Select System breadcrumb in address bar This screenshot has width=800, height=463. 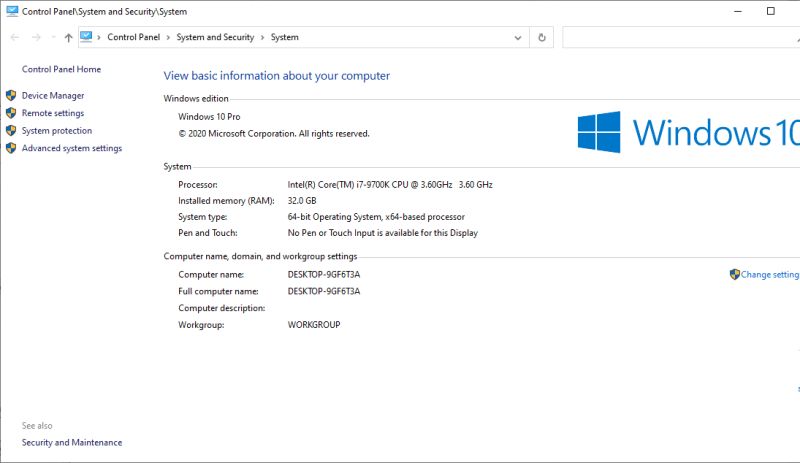tap(285, 37)
